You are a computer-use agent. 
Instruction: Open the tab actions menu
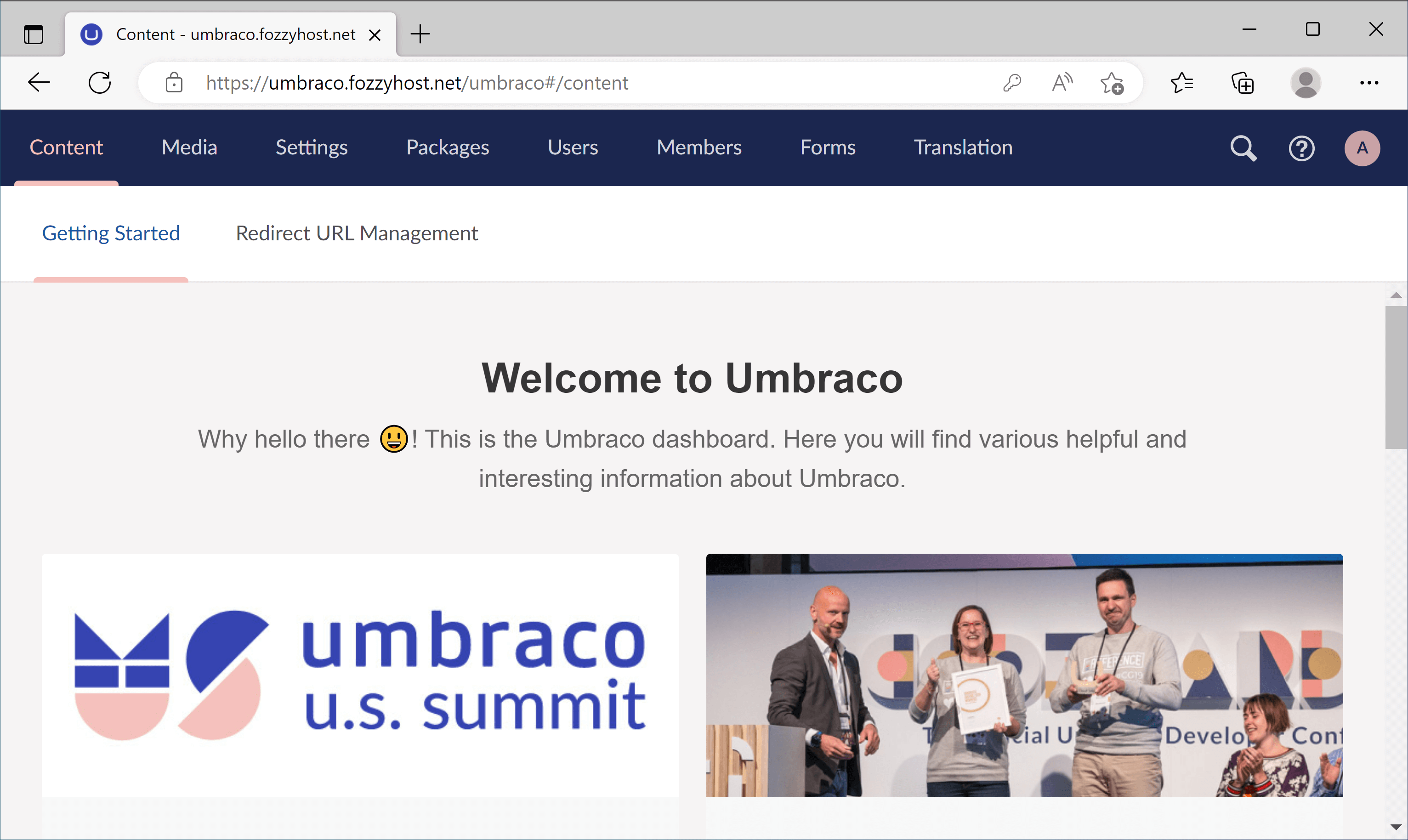click(34, 34)
